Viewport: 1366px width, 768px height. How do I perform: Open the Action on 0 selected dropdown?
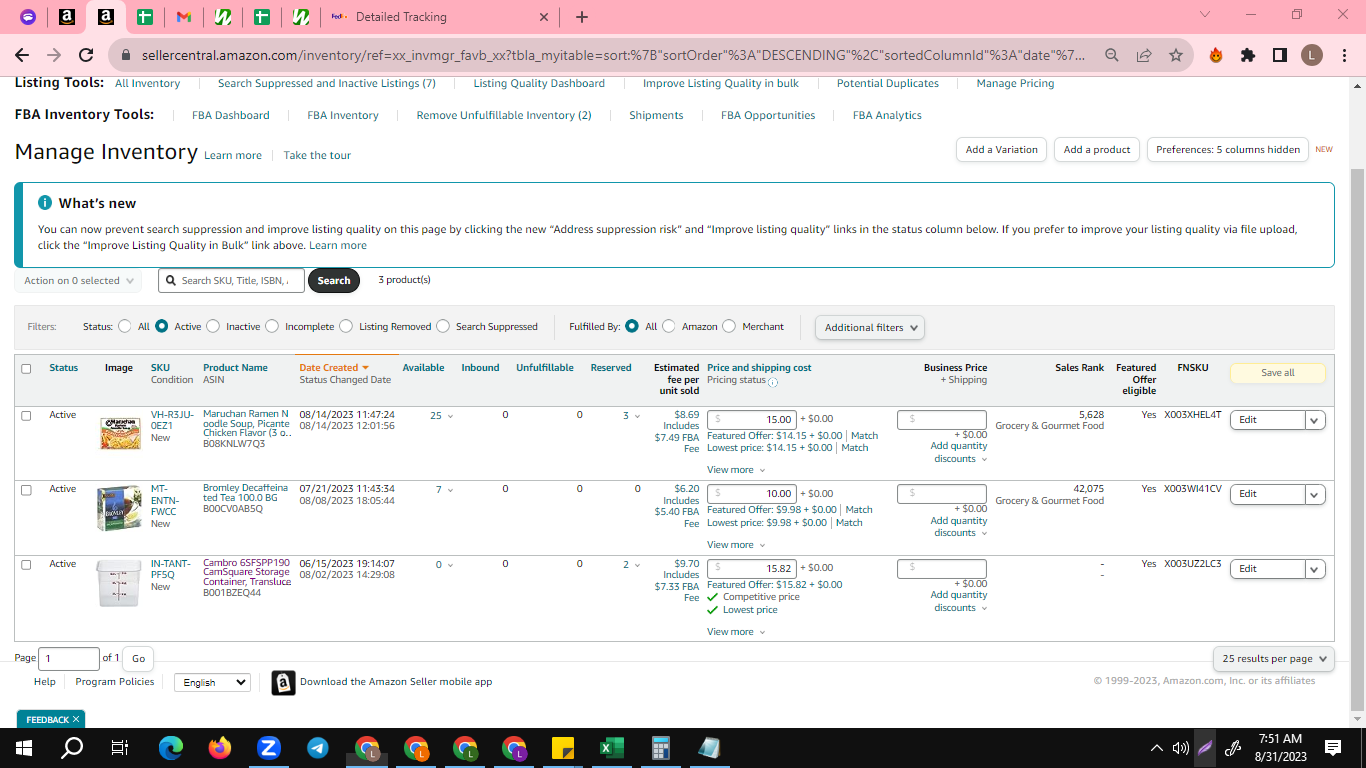coord(78,281)
